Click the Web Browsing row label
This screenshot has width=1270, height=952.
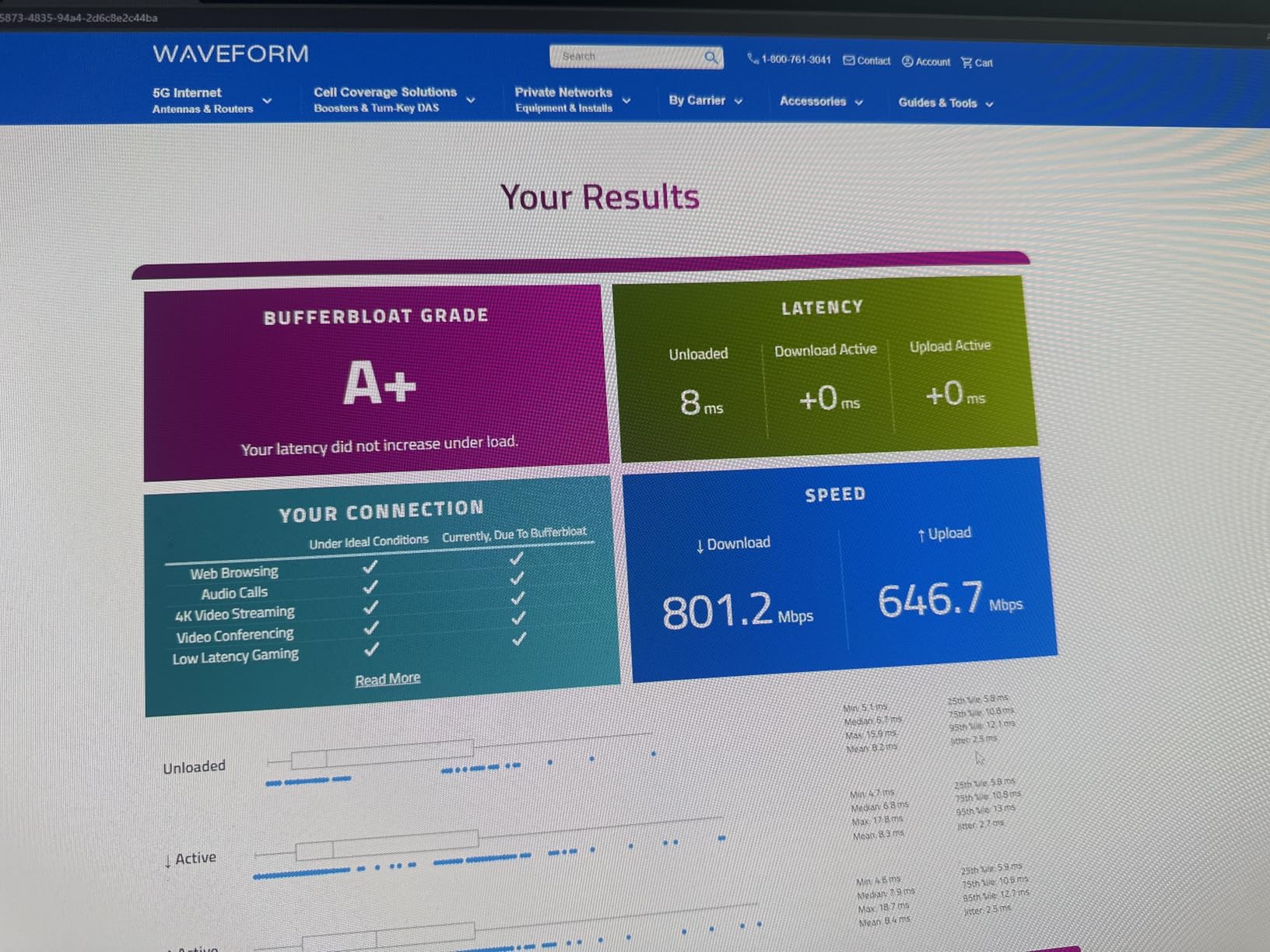[234, 572]
